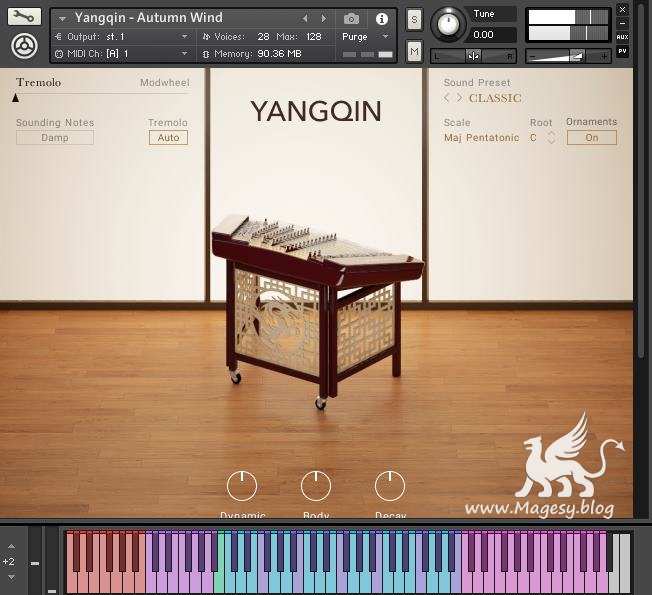Open the CLASSIC sound preset menu
Image resolution: width=652 pixels, height=595 pixels.
495,98
